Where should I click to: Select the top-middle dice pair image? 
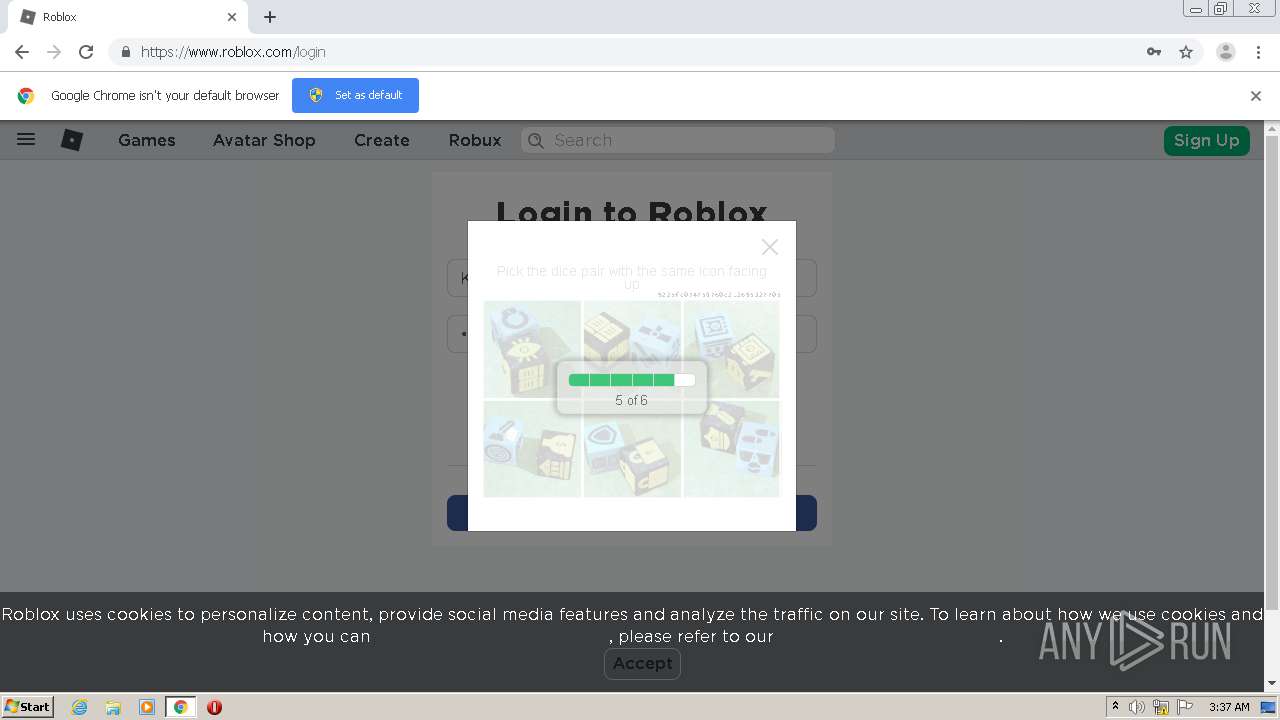pos(632,349)
